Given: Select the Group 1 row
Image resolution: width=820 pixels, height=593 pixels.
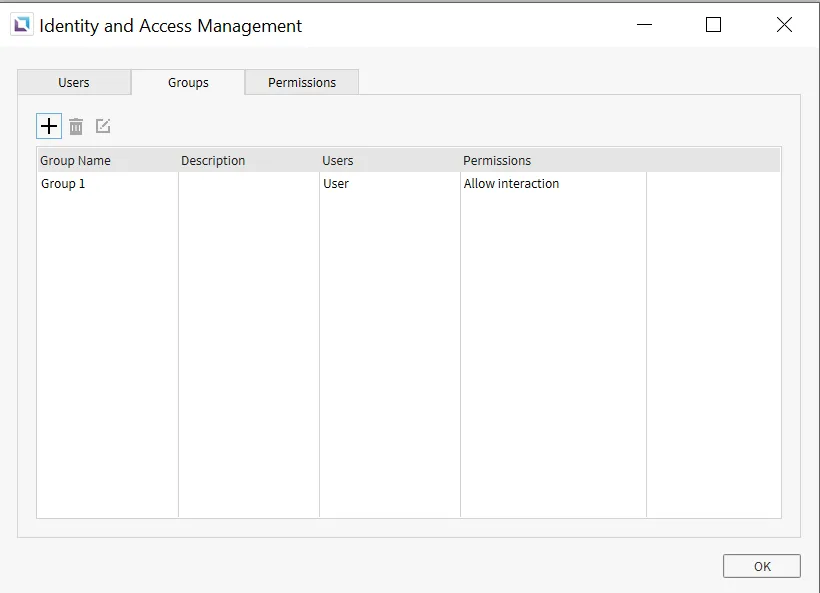Looking at the screenshot, I should 63,184.
